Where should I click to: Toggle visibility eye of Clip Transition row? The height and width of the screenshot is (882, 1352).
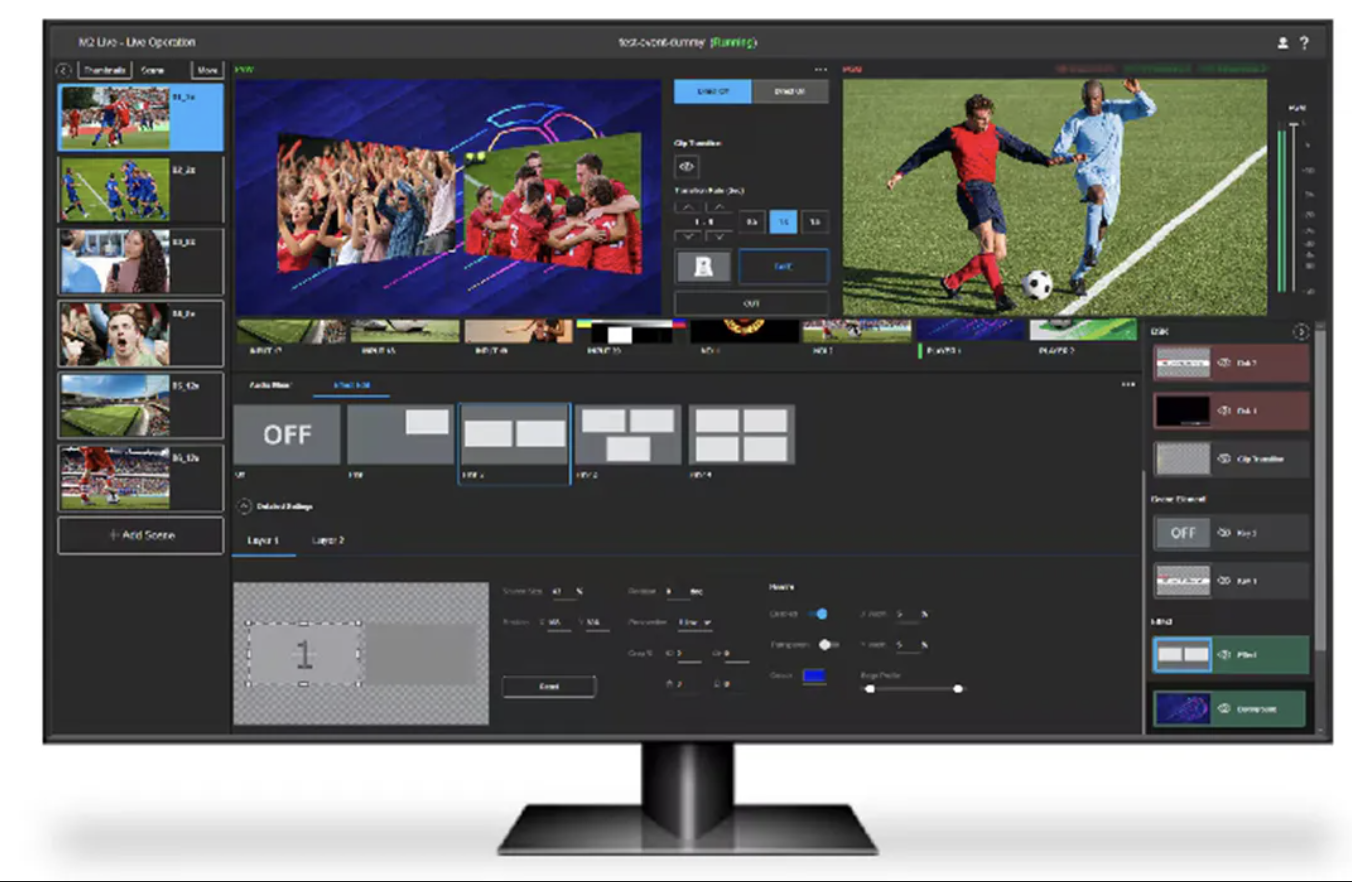[x=1223, y=459]
